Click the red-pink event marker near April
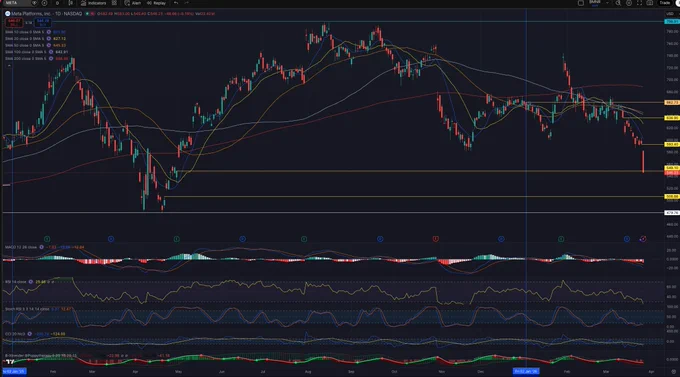The width and height of the screenshot is (680, 377). tap(643, 239)
